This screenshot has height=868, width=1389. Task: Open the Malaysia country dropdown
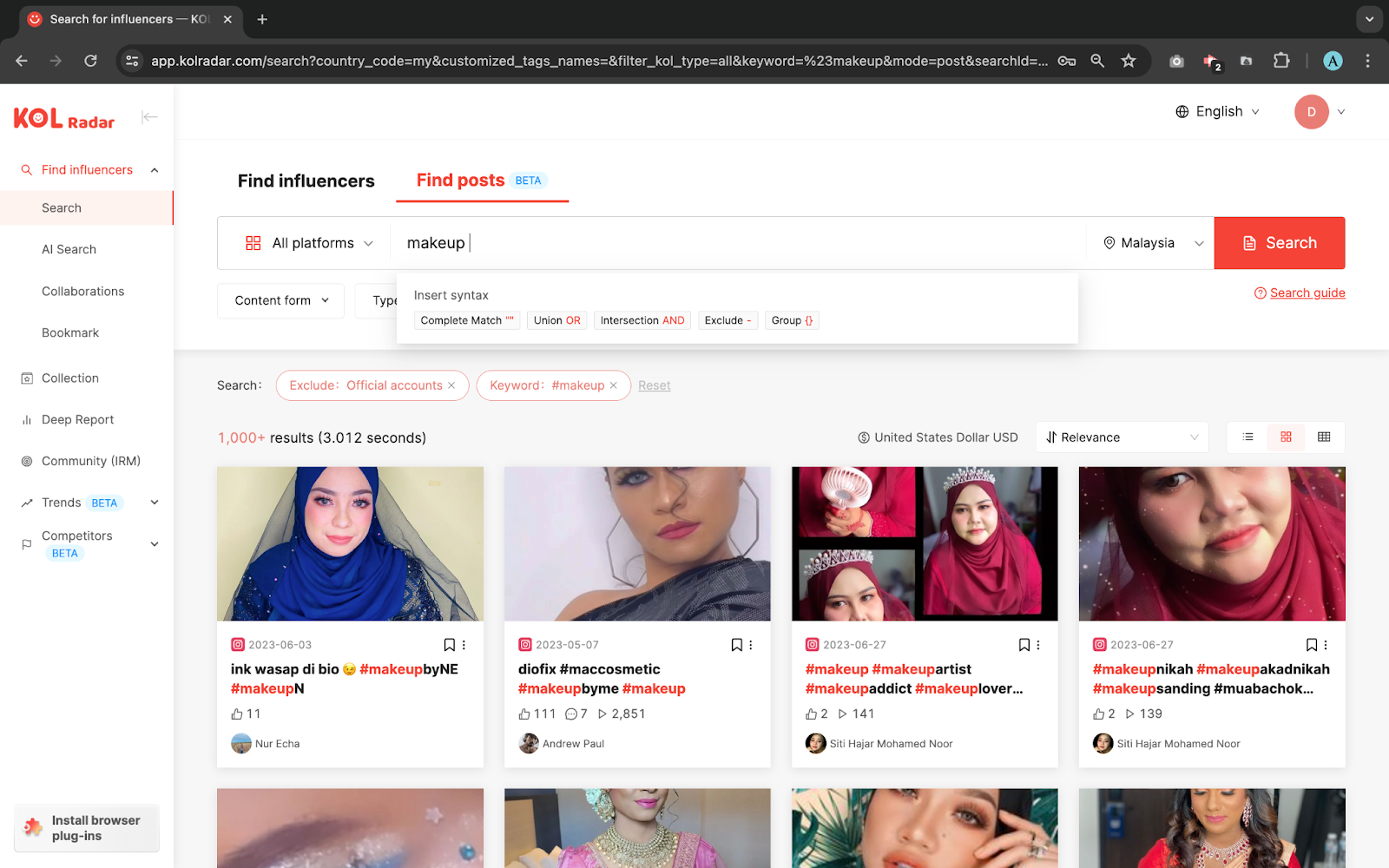click(1153, 243)
